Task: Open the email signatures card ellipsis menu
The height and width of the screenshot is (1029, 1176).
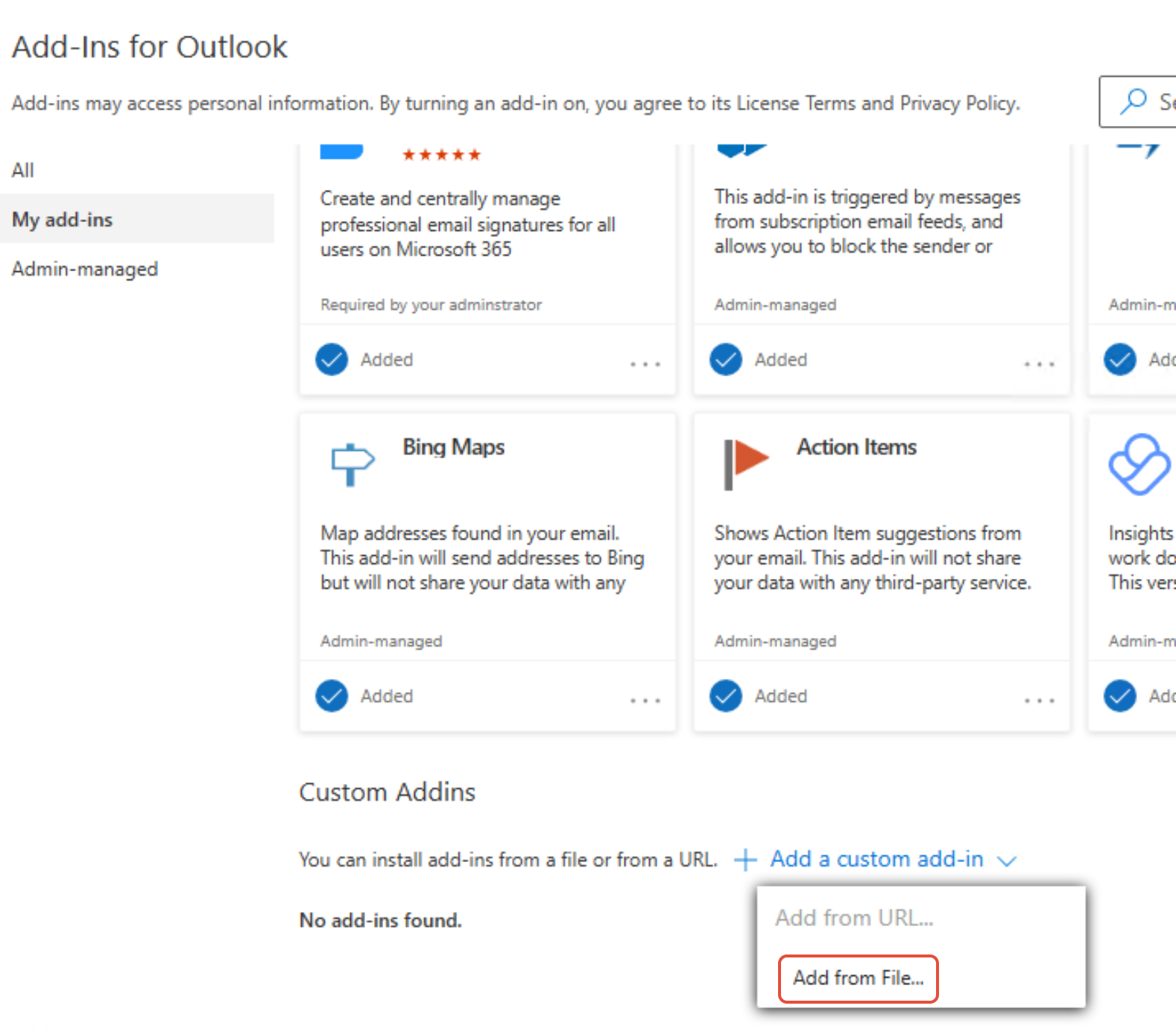Action: coord(645,364)
